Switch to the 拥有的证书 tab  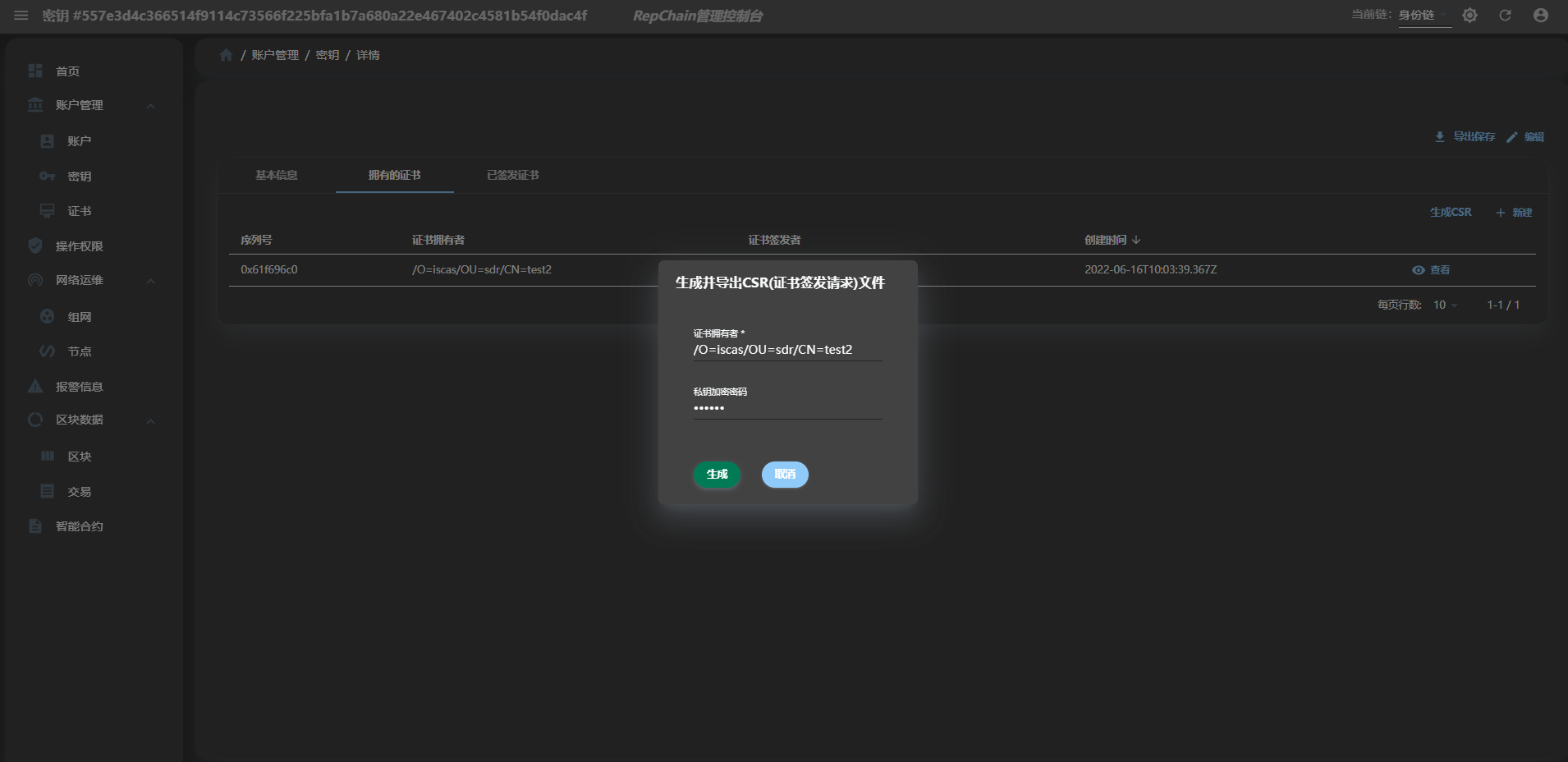[x=395, y=175]
